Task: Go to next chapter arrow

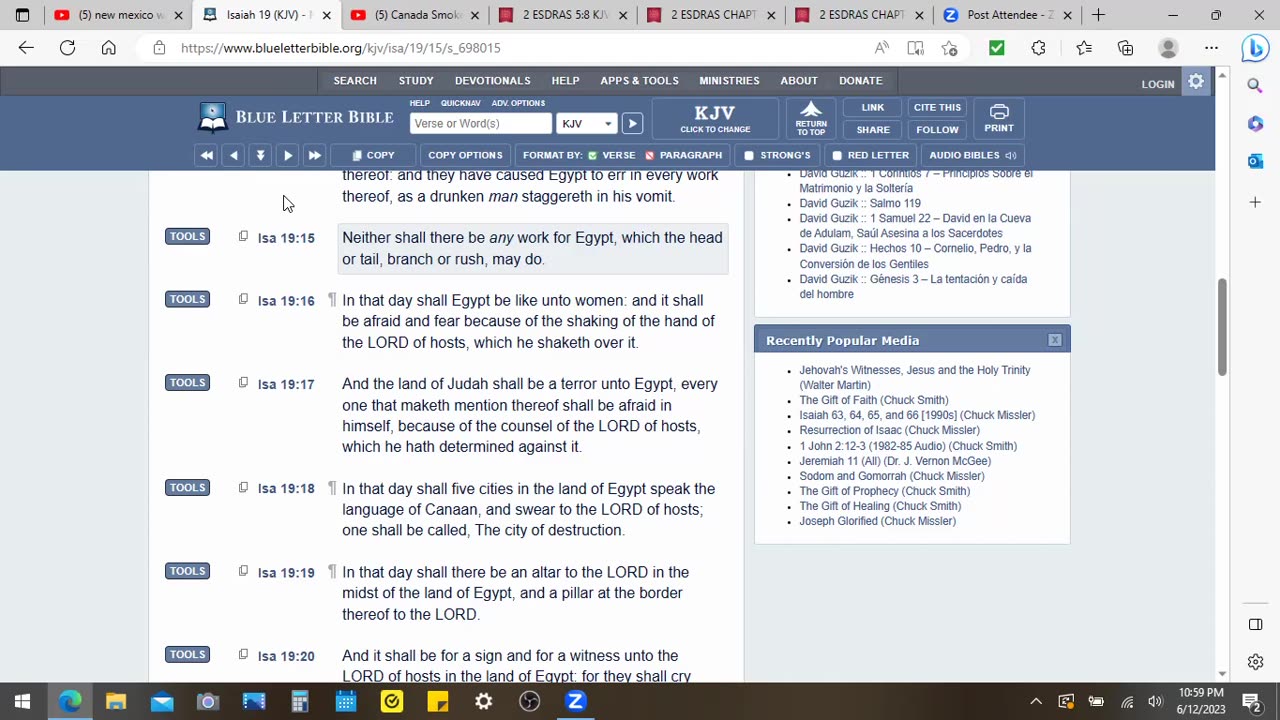Action: tap(287, 155)
